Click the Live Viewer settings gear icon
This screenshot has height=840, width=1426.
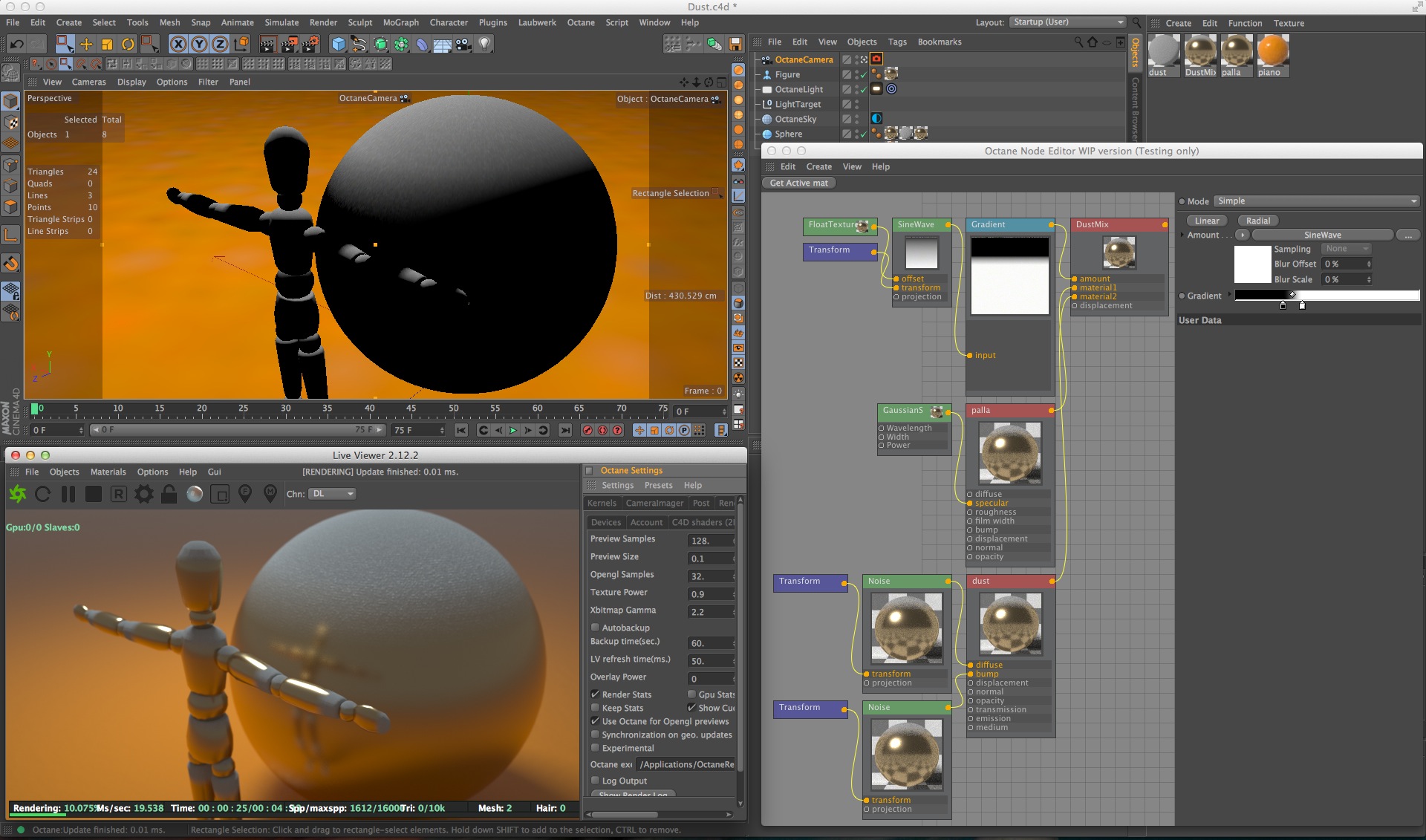[143, 494]
